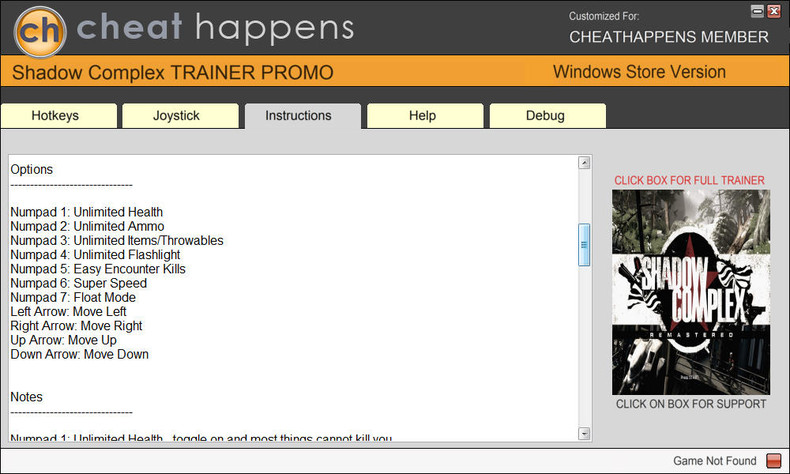Click the 'Customized For:' label
This screenshot has width=790, height=474.
pyautogui.click(x=604, y=16)
